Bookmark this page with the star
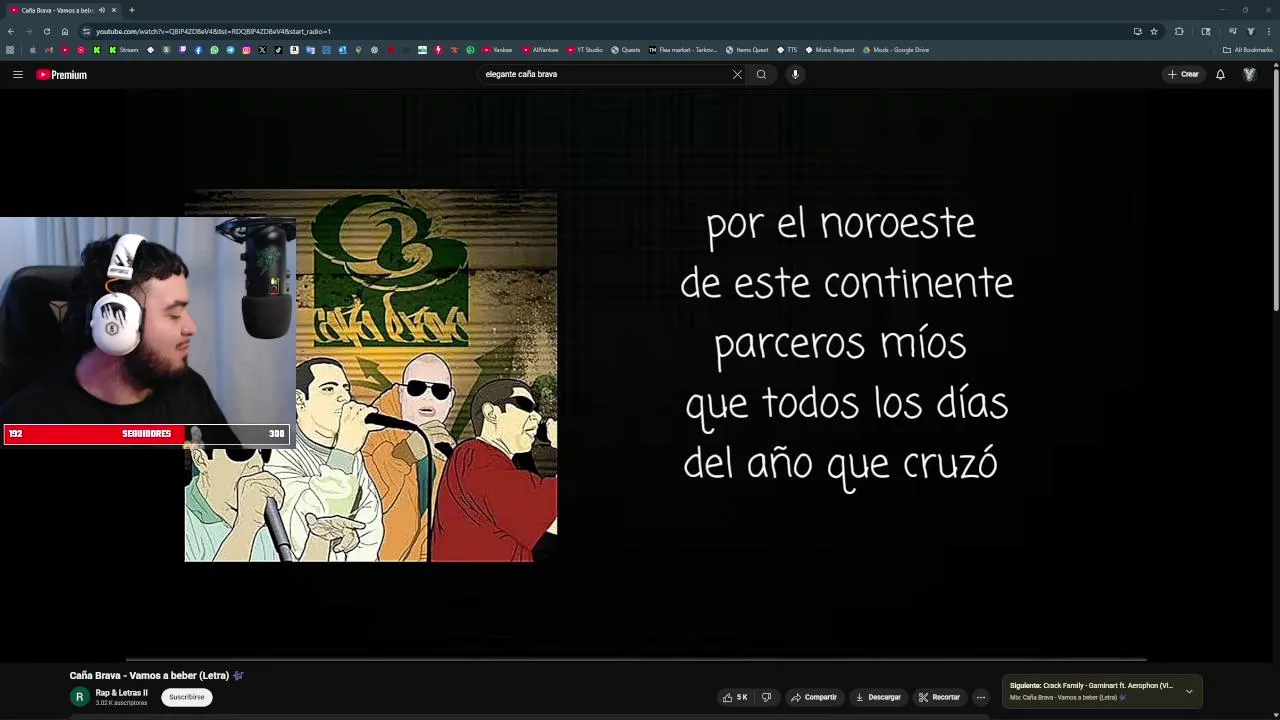This screenshot has height=720, width=1280. [1154, 31]
